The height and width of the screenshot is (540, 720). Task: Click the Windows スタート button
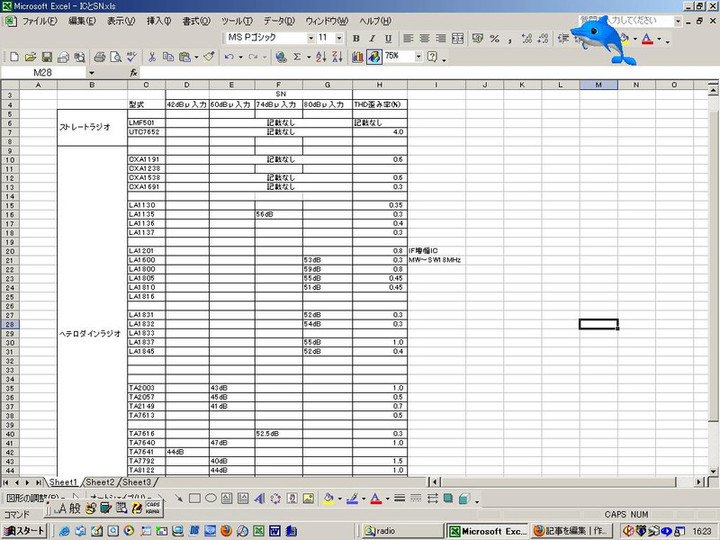[x=24, y=531]
